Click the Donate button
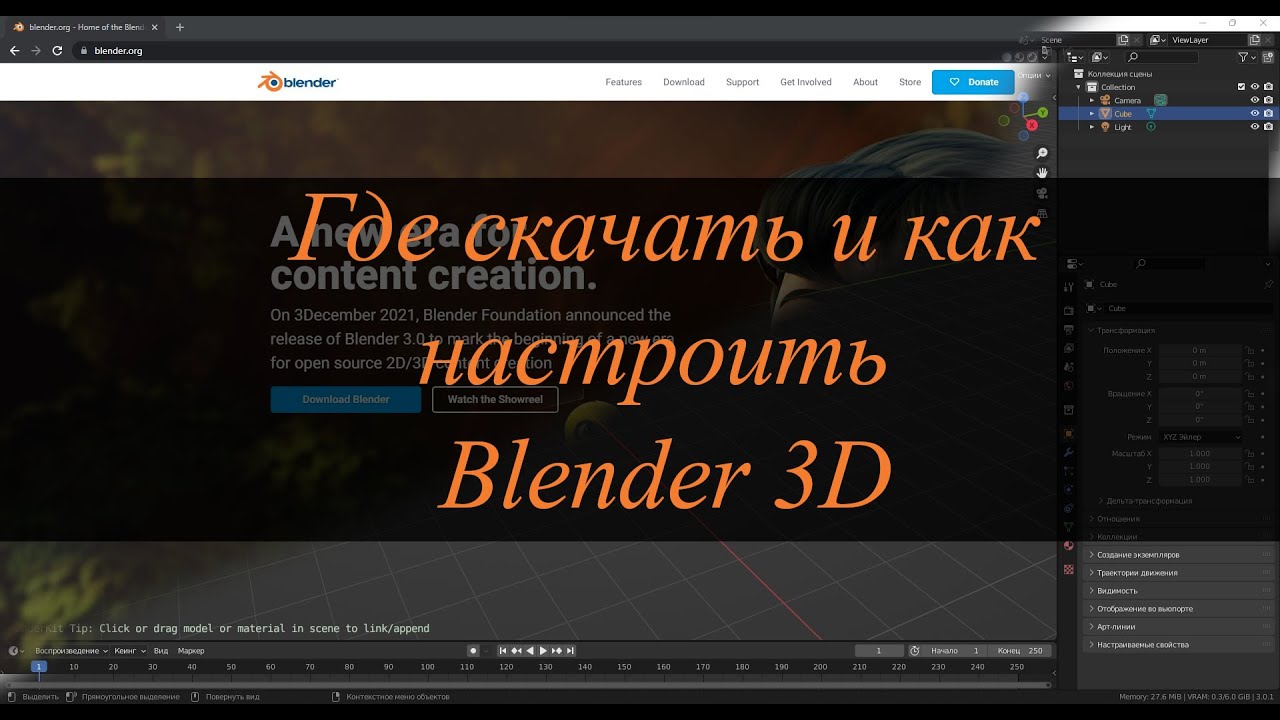This screenshot has height=720, width=1280. point(973,82)
